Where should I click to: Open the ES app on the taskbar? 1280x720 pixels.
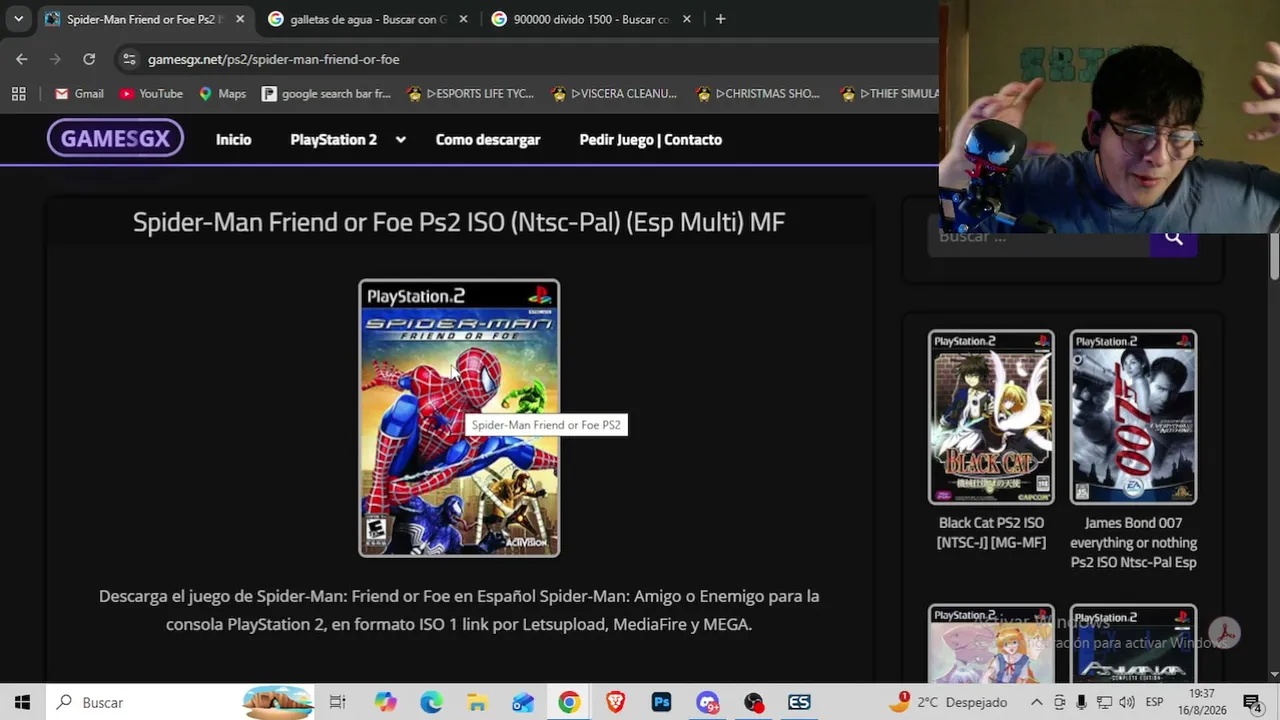tap(799, 702)
